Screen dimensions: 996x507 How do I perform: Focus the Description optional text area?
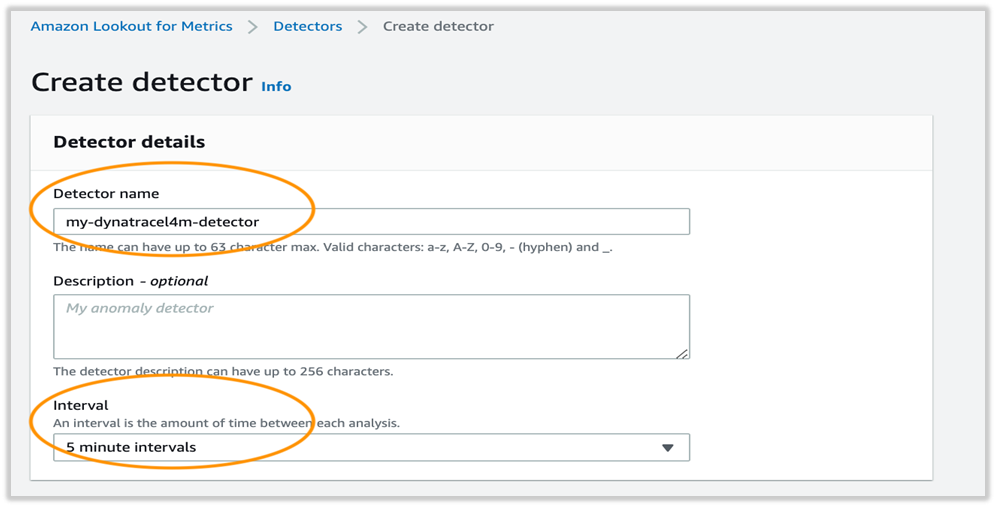pos(372,327)
